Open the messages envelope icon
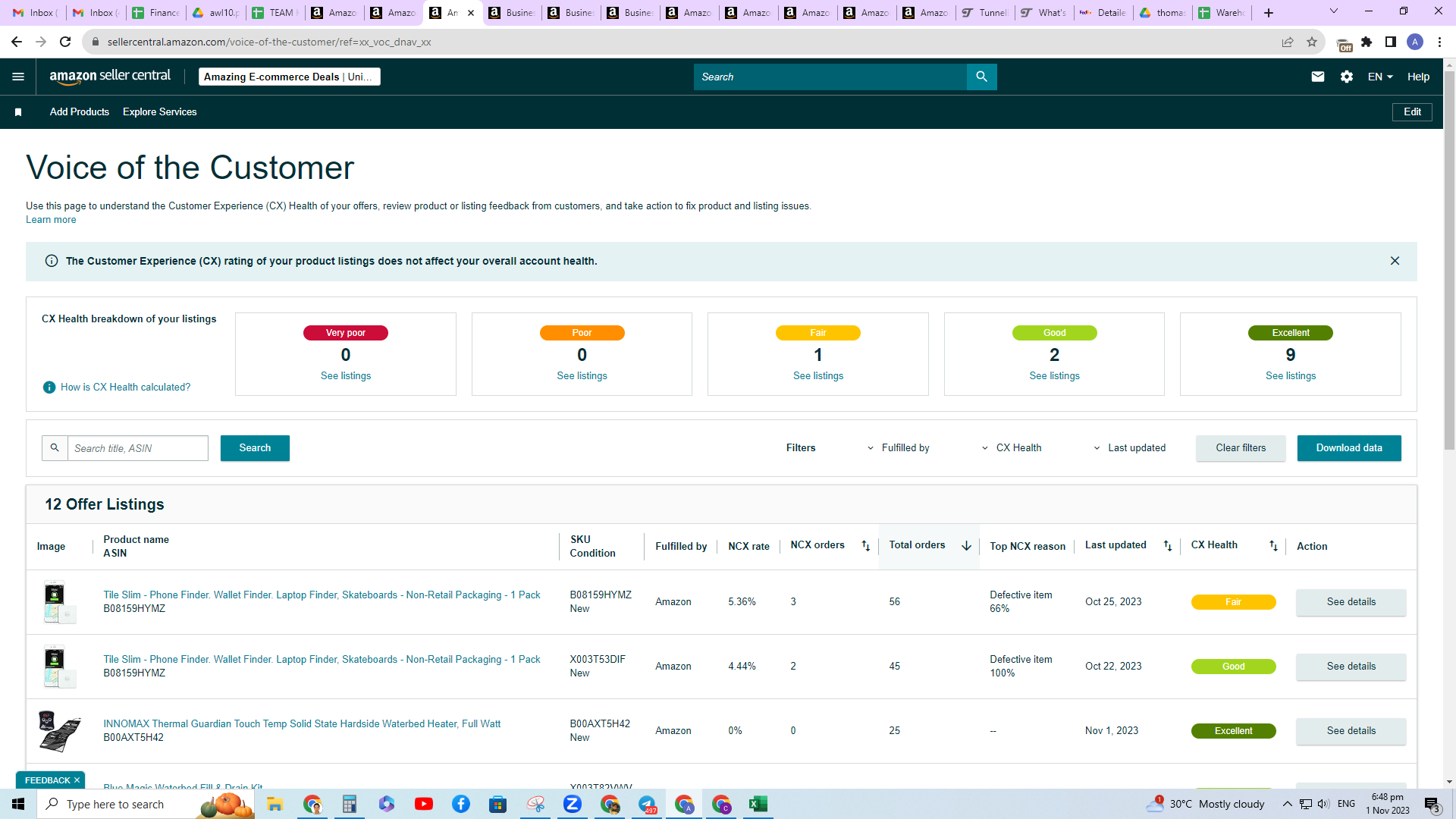Viewport: 1456px width, 819px height. pos(1318,77)
